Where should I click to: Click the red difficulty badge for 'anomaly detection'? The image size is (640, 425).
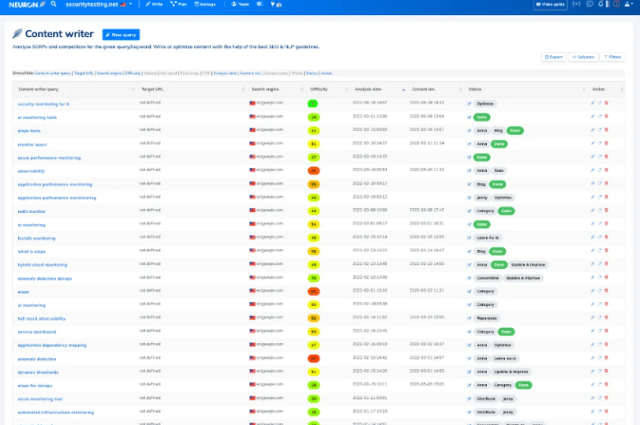tap(313, 358)
